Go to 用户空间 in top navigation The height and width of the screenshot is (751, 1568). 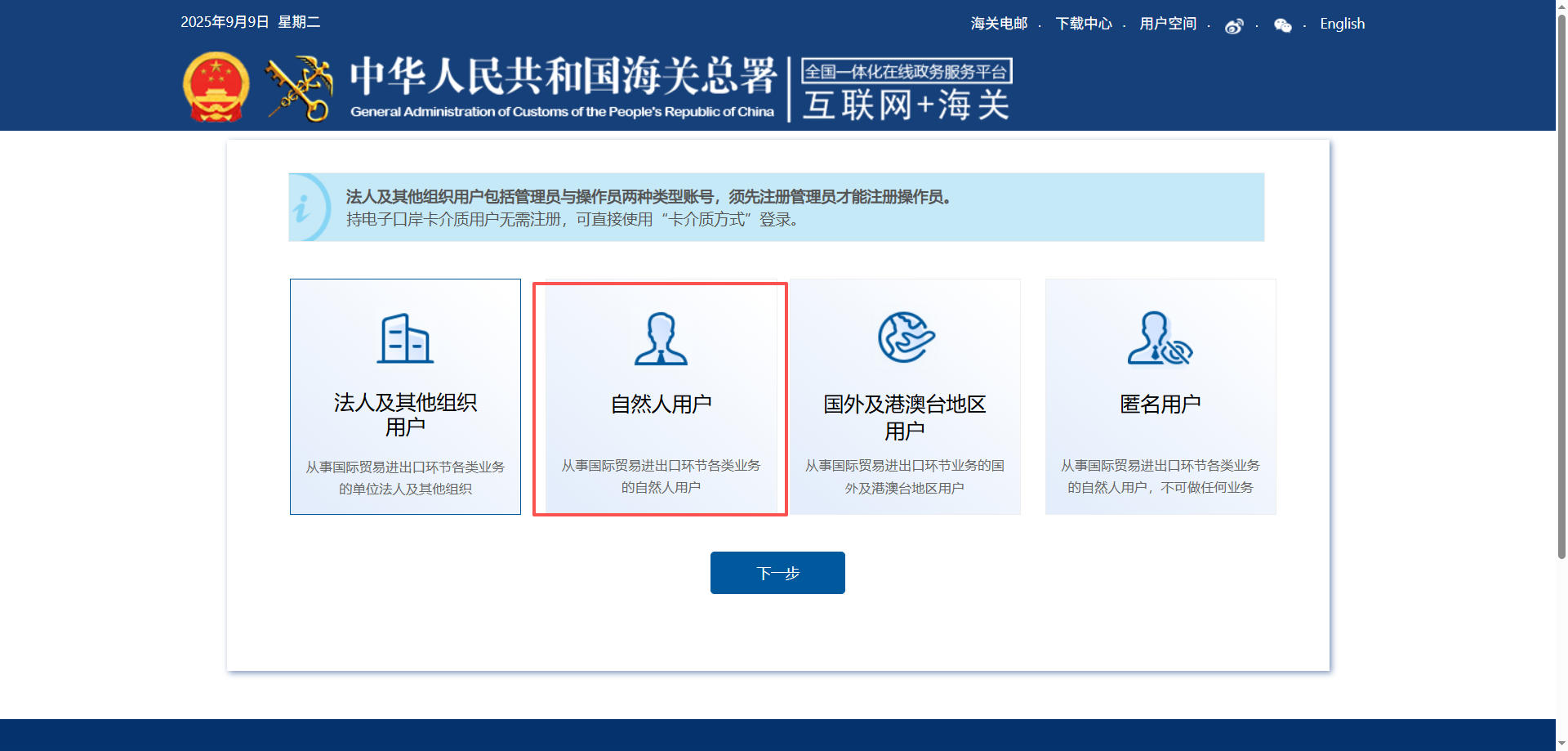coord(1167,24)
